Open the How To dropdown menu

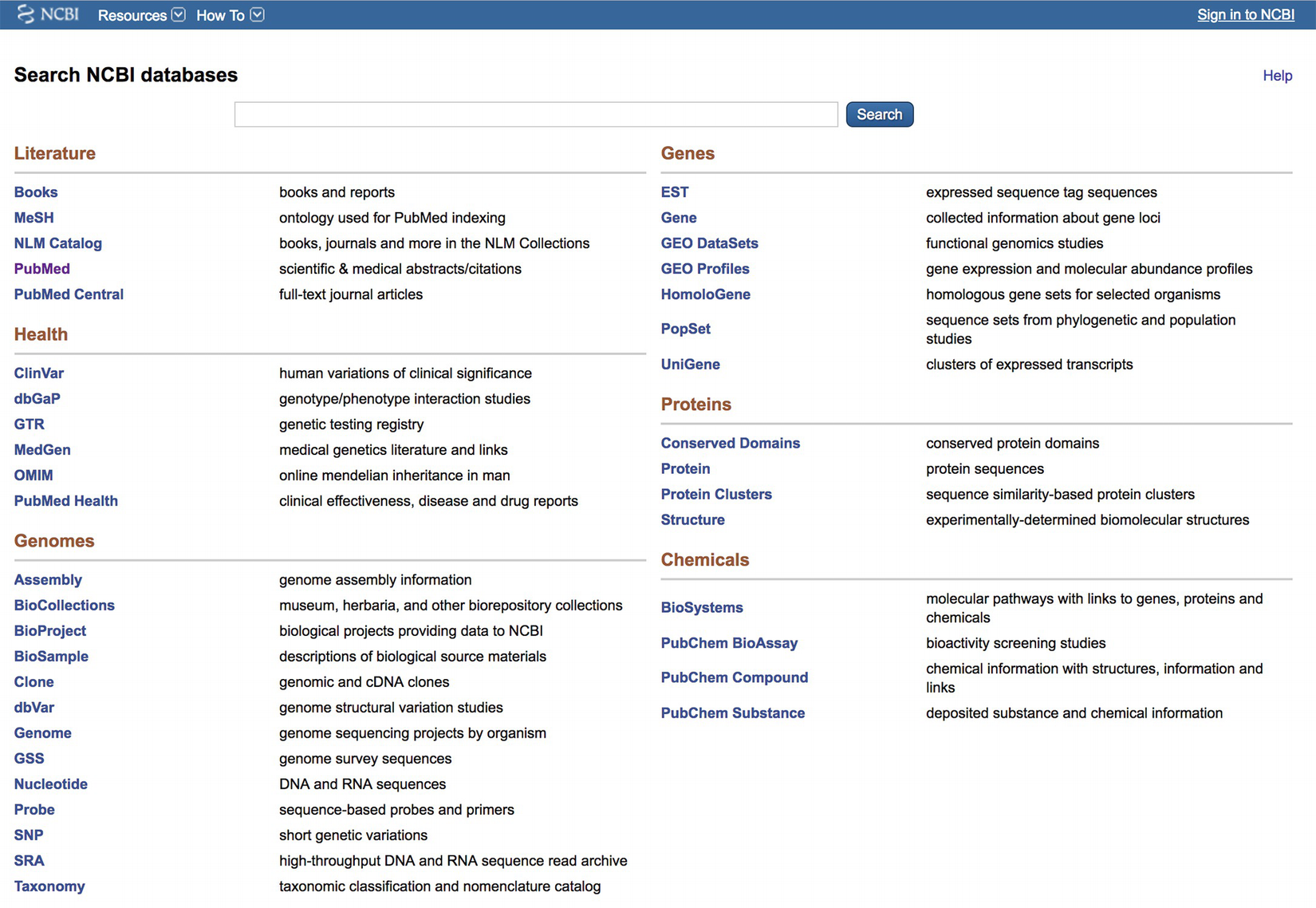coord(230,15)
